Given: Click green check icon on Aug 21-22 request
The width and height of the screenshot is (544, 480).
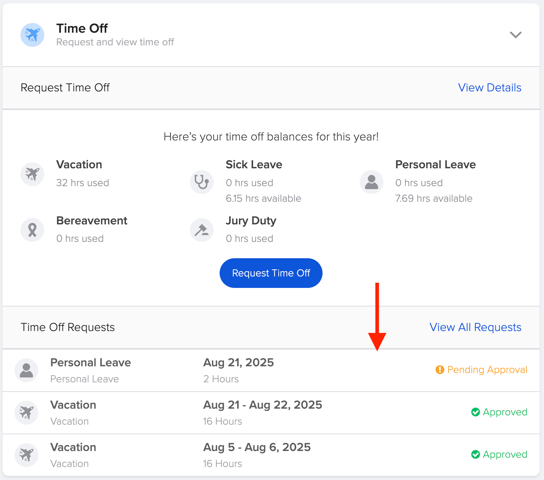Looking at the screenshot, I should coord(475,412).
